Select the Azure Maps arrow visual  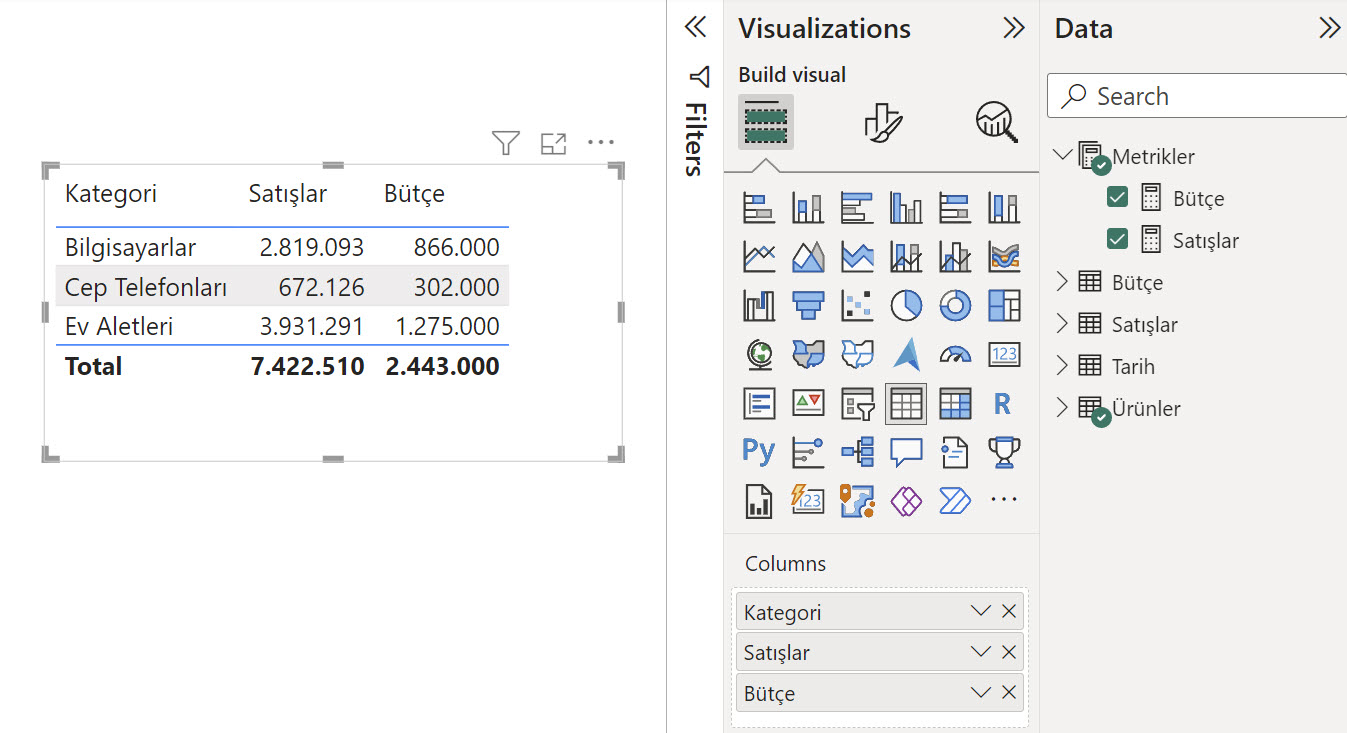(906, 354)
